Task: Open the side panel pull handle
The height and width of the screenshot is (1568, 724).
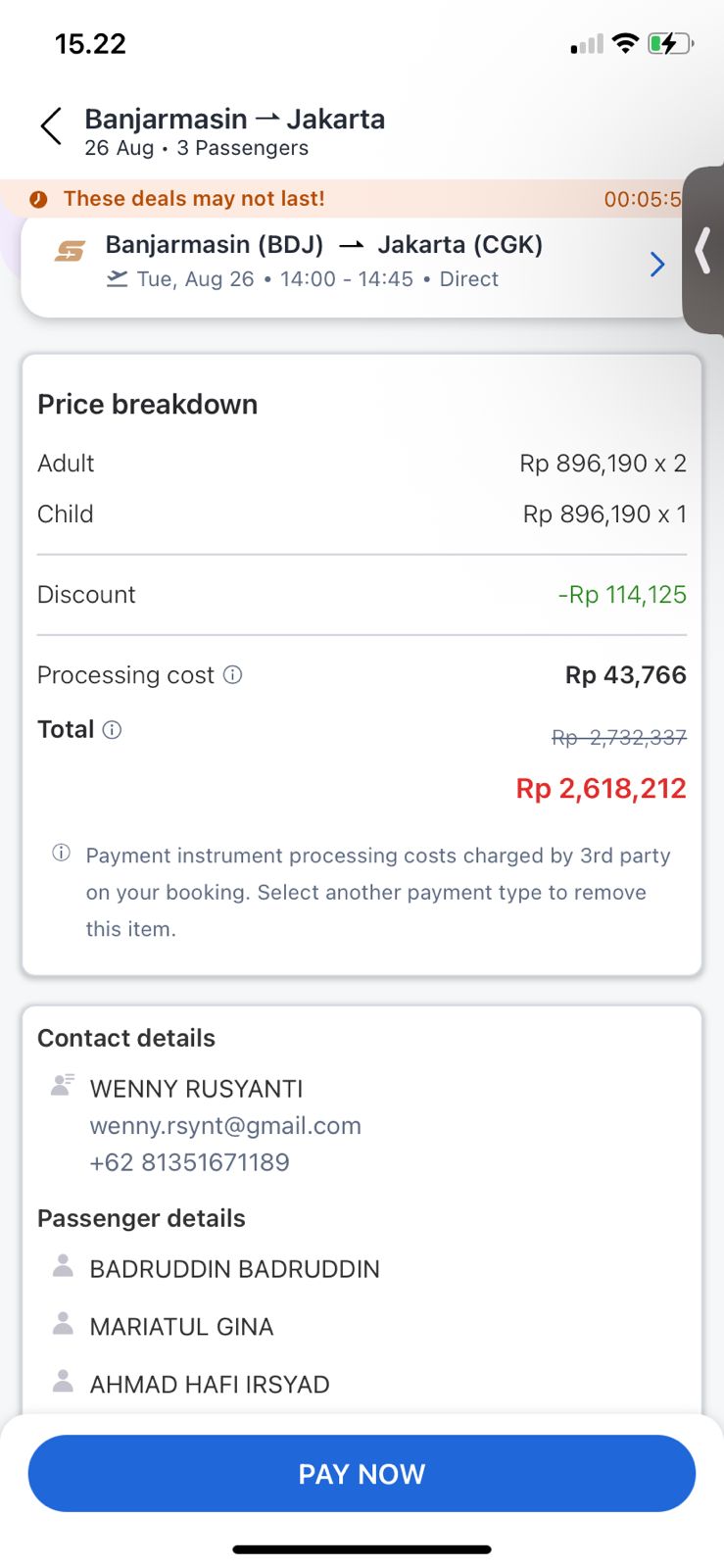Action: pyautogui.click(x=702, y=251)
